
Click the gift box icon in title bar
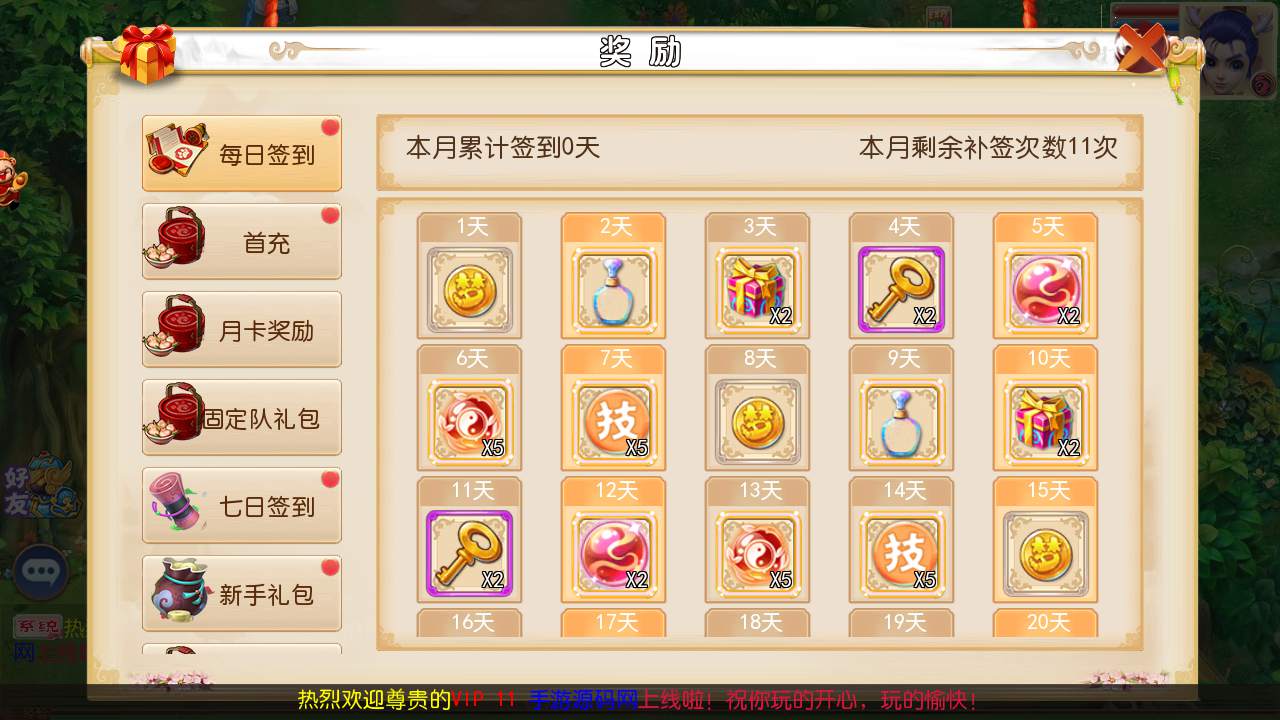[x=147, y=53]
